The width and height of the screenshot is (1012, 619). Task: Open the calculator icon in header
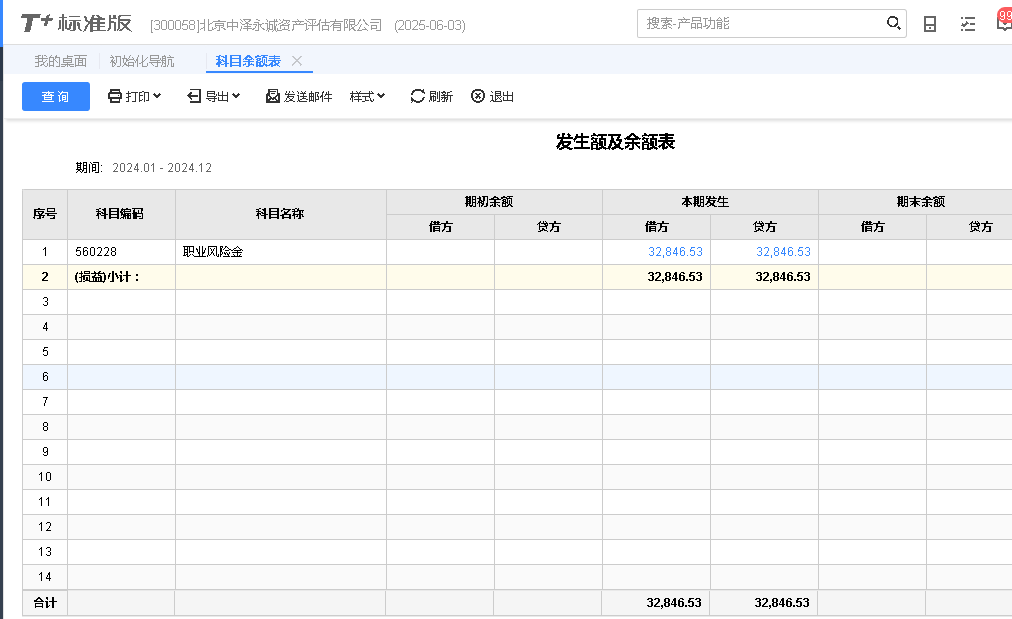[x=930, y=24]
